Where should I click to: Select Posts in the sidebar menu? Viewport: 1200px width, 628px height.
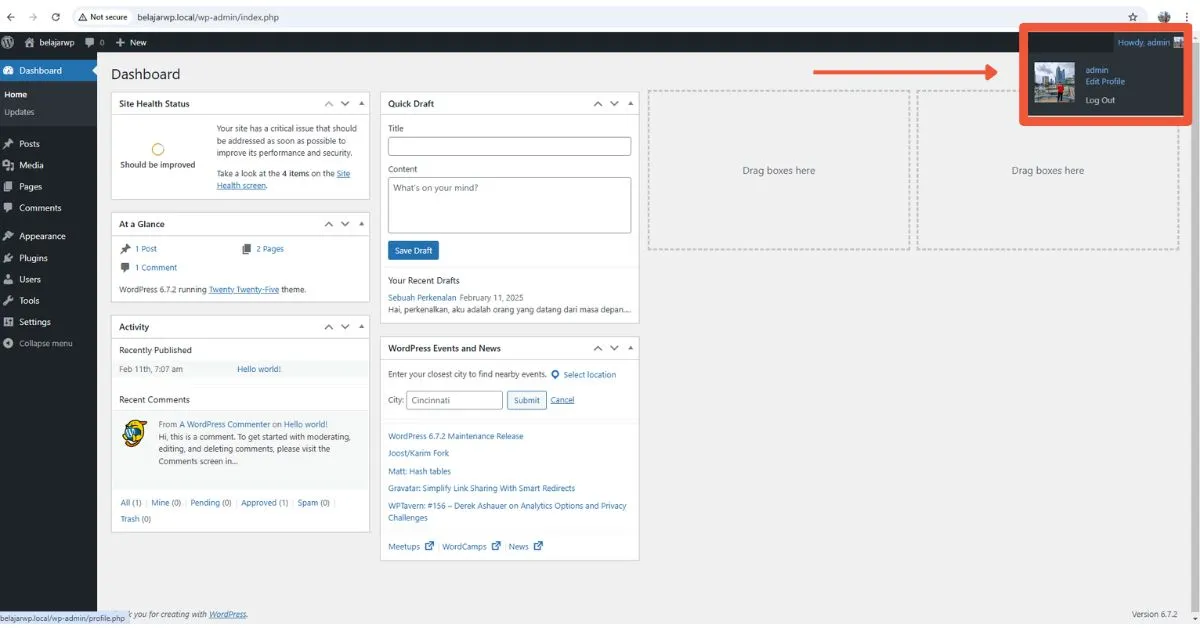click(x=30, y=143)
